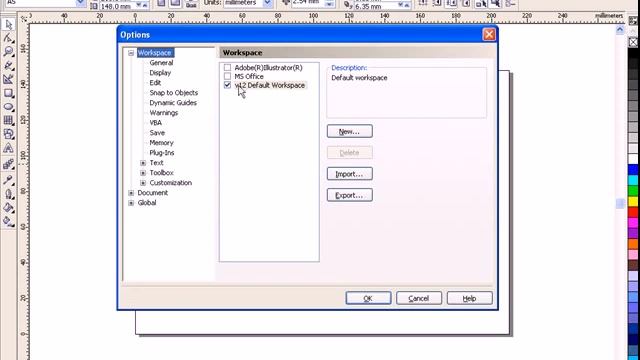640x360 pixels.
Task: Select the Eyedropper tool
Action: click(x=8, y=180)
